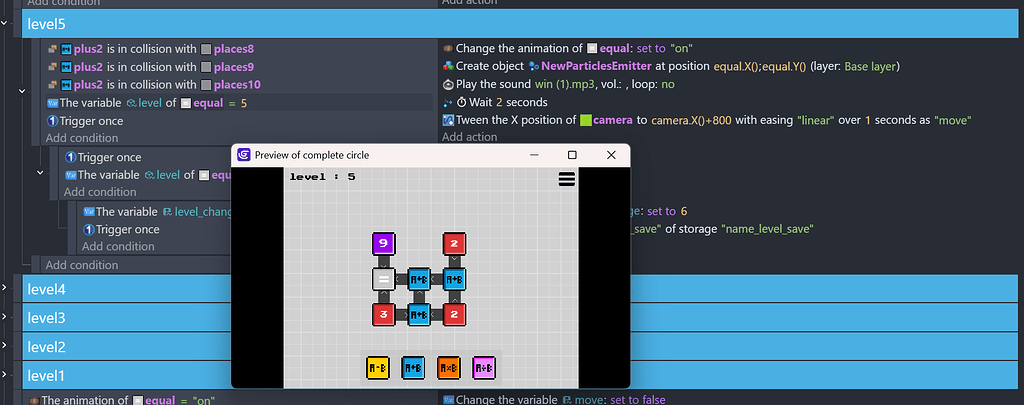Minimize the Preview of complete circle window
This screenshot has height=405, width=1024.
[x=534, y=155]
